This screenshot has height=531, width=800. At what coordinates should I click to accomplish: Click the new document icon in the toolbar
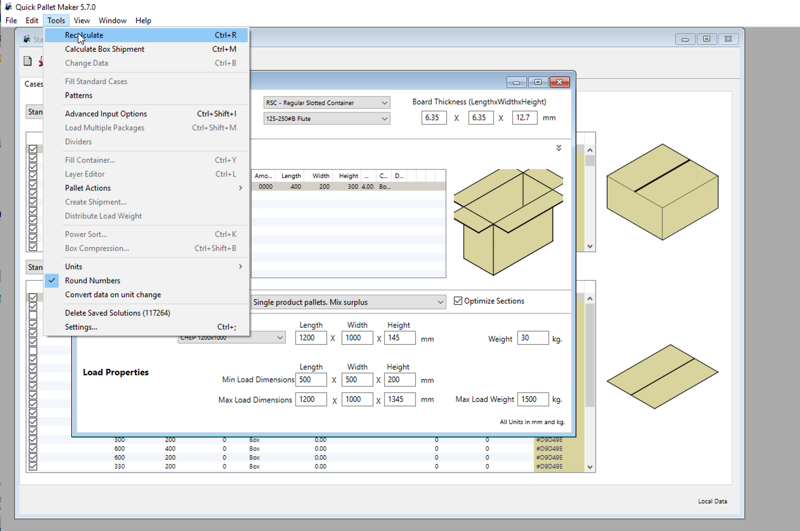click(x=28, y=62)
